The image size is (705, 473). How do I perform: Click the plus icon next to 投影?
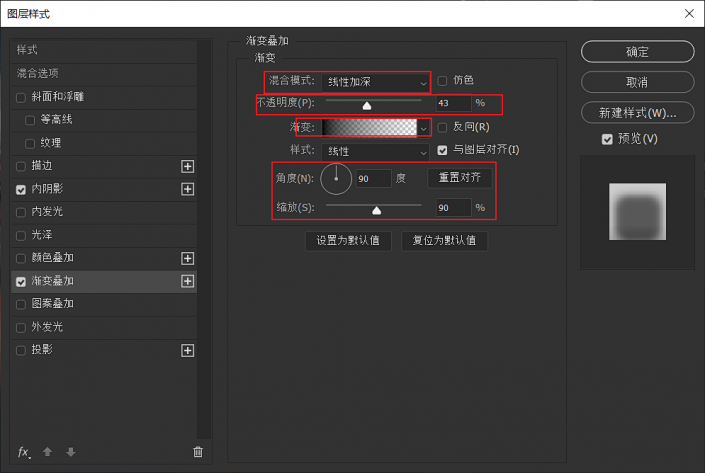coord(187,350)
